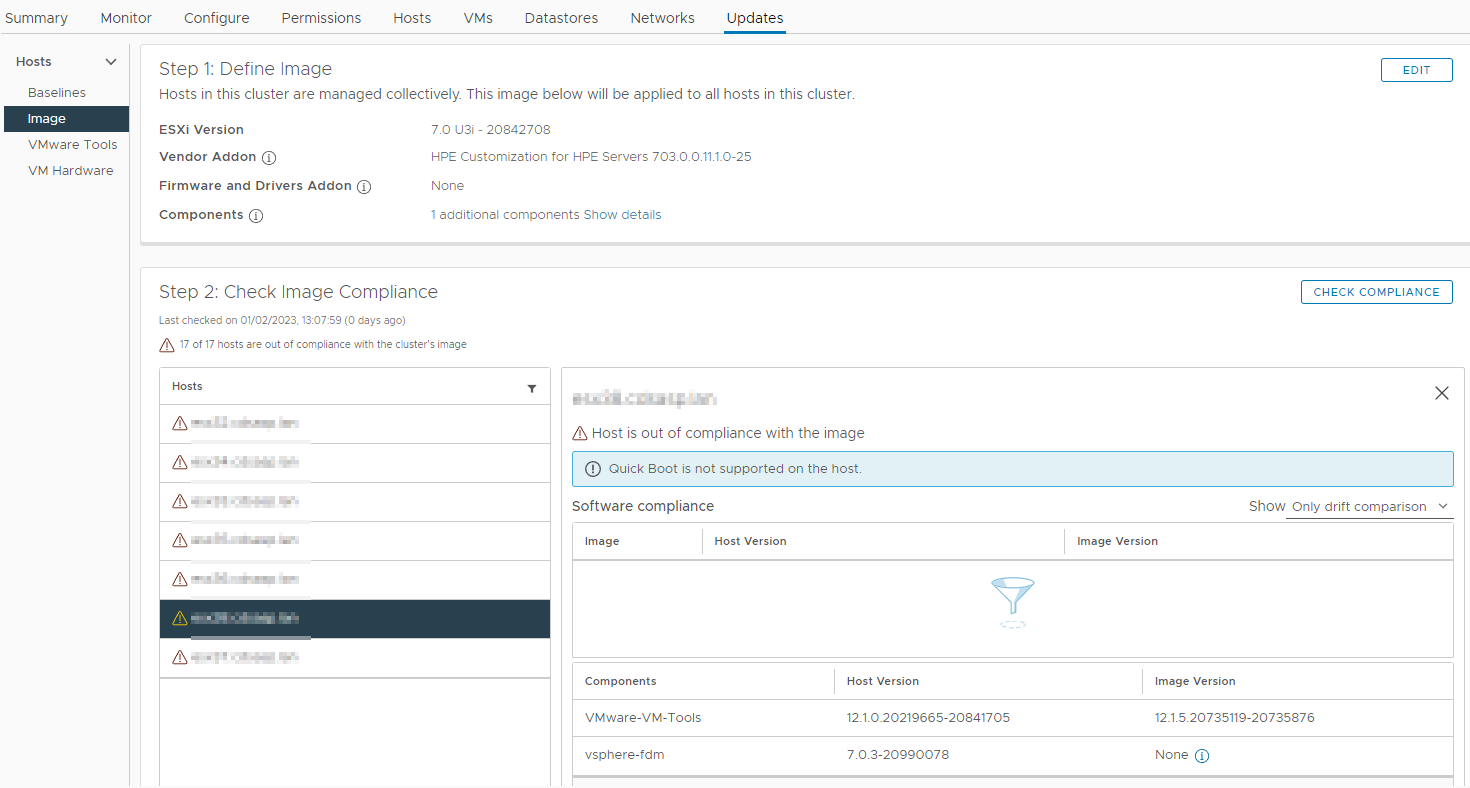This screenshot has width=1470, height=788.
Task: Click the Quick Boot info notice icon
Action: tap(593, 469)
